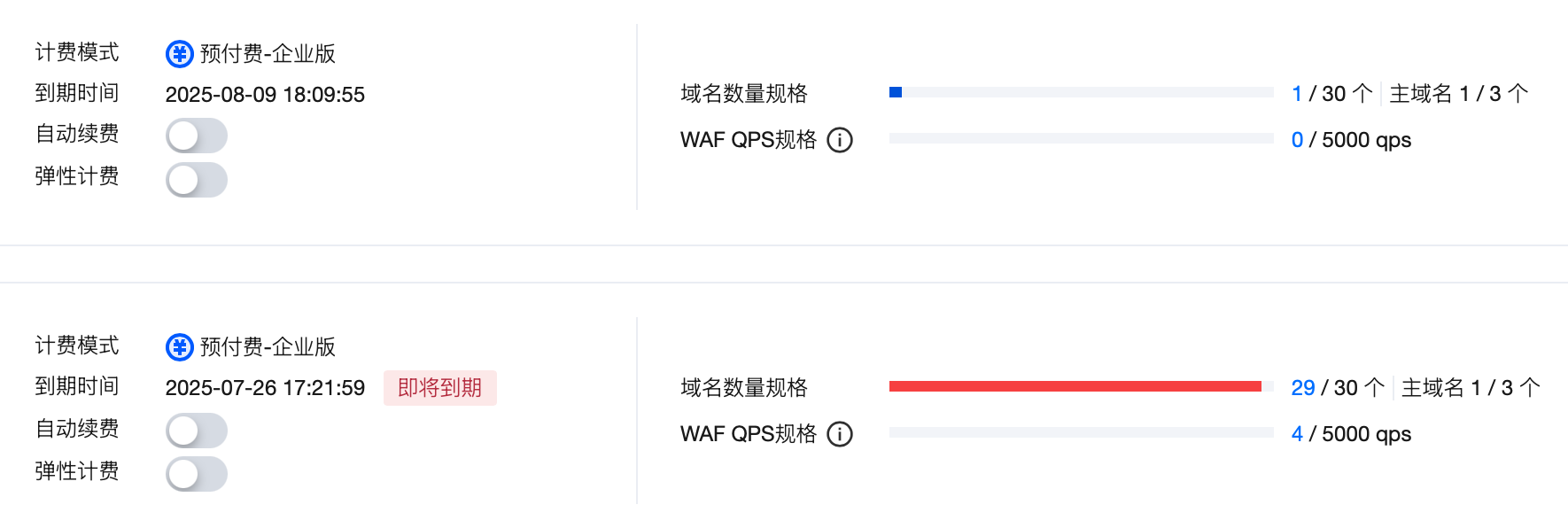This screenshot has width=1568, height=528.
Task: Click the yen icon for the 2025-07-26 instance
Action: [x=180, y=347]
